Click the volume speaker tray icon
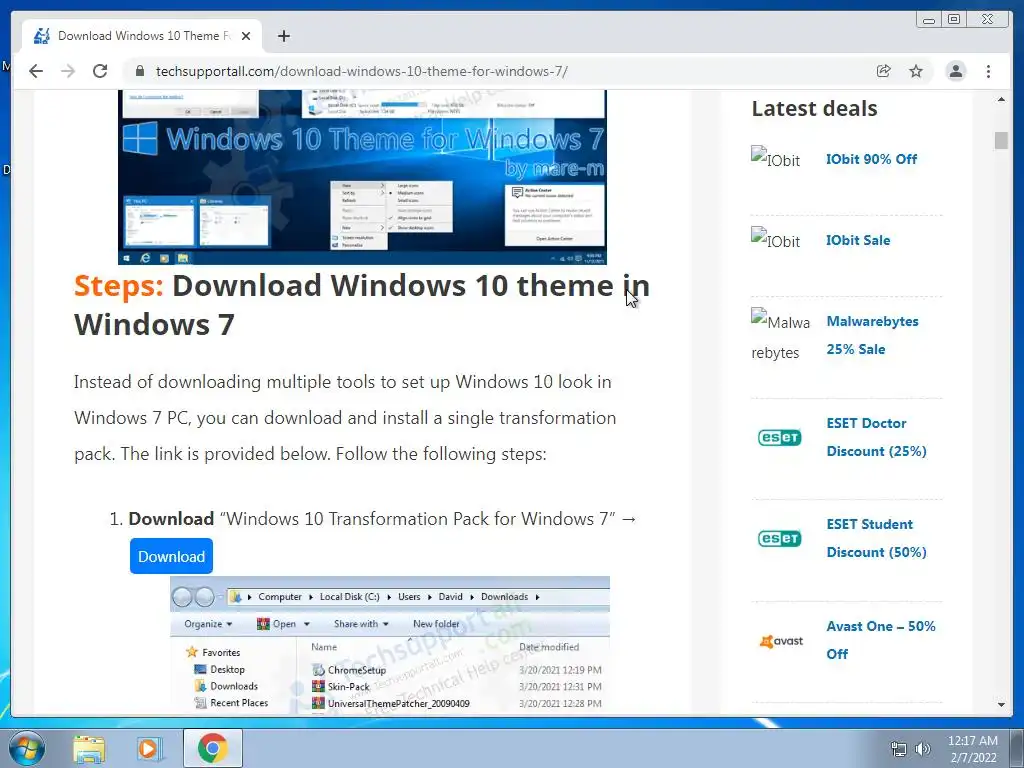This screenshot has width=1024, height=768. tap(923, 749)
